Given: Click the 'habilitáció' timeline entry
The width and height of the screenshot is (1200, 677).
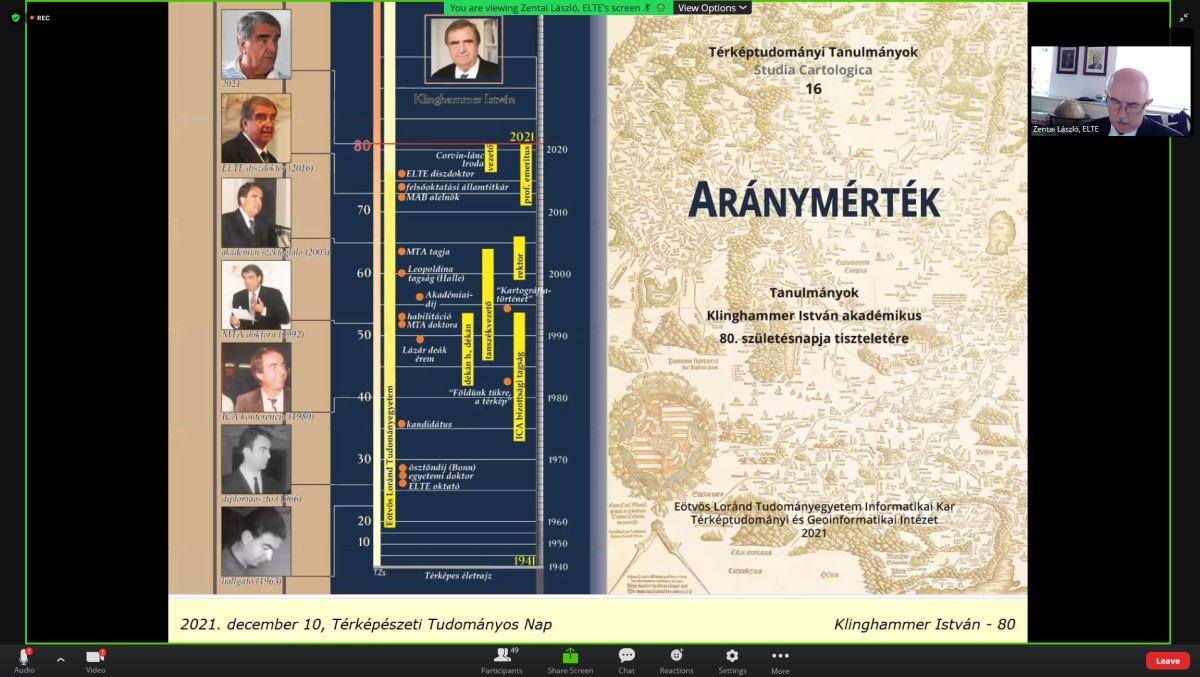Looking at the screenshot, I should coord(429,316).
